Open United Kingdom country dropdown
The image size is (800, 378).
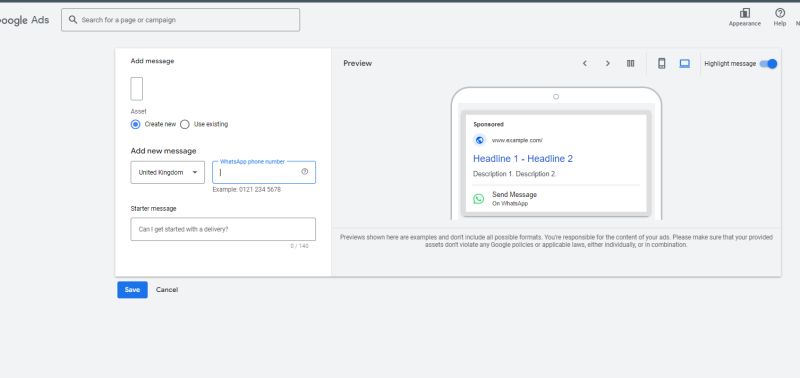[167, 172]
